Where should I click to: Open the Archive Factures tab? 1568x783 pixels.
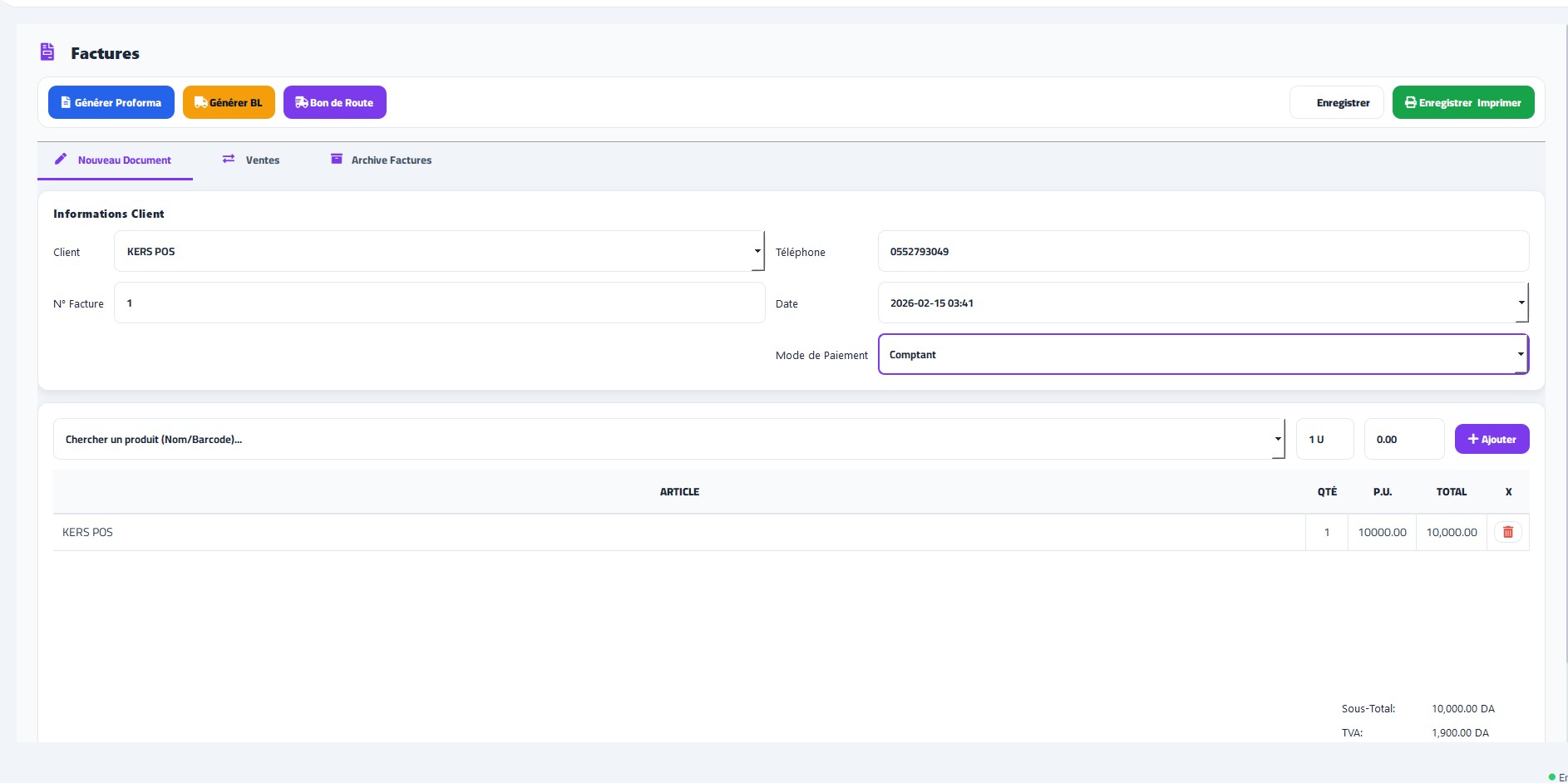391,160
